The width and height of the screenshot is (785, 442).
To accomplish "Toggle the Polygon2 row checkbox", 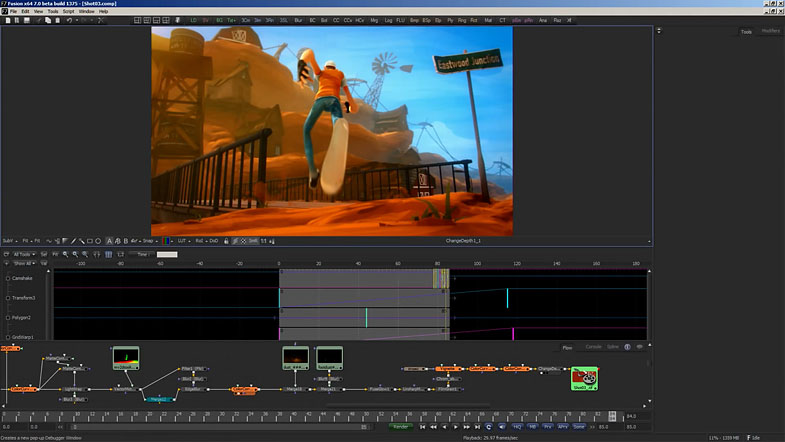I will 8,317.
